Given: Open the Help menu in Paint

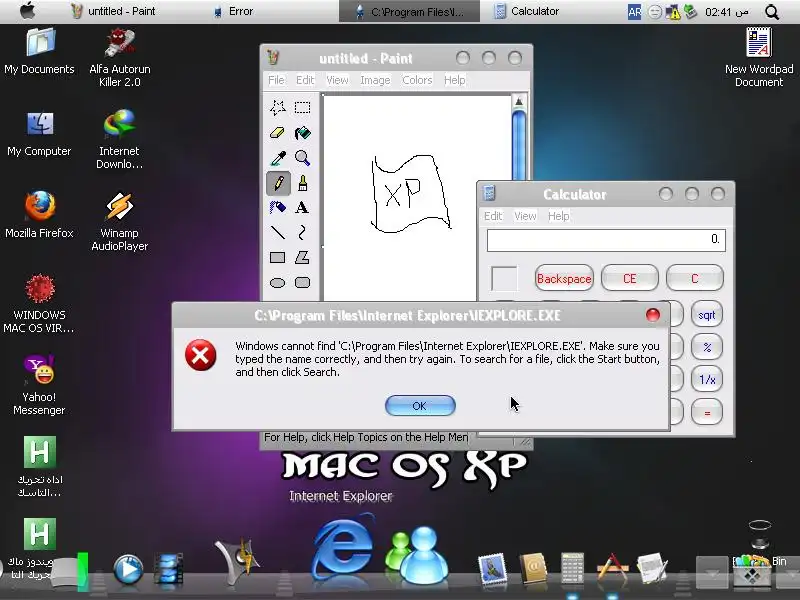Looking at the screenshot, I should pos(454,80).
